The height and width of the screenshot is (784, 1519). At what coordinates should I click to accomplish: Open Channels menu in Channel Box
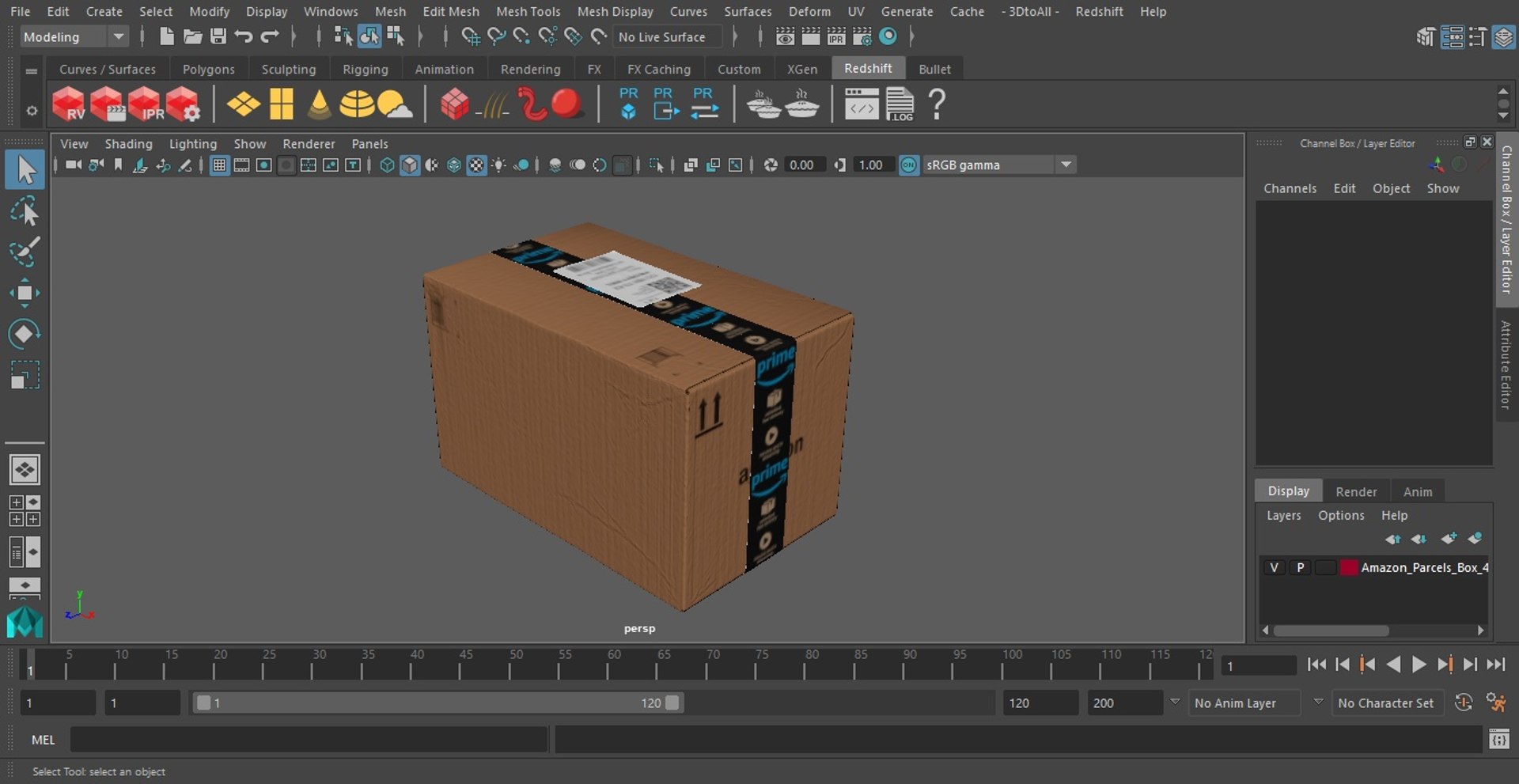[x=1290, y=188]
